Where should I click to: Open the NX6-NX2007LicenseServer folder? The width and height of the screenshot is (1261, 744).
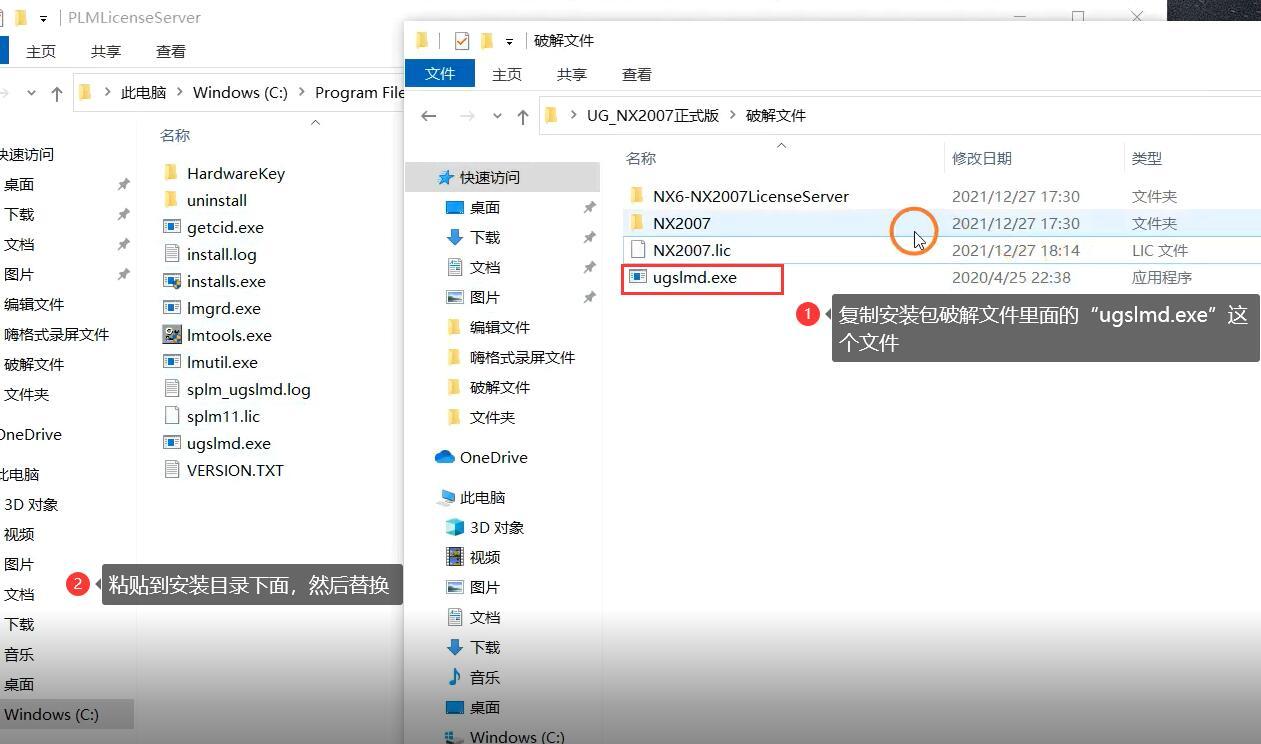pos(750,196)
